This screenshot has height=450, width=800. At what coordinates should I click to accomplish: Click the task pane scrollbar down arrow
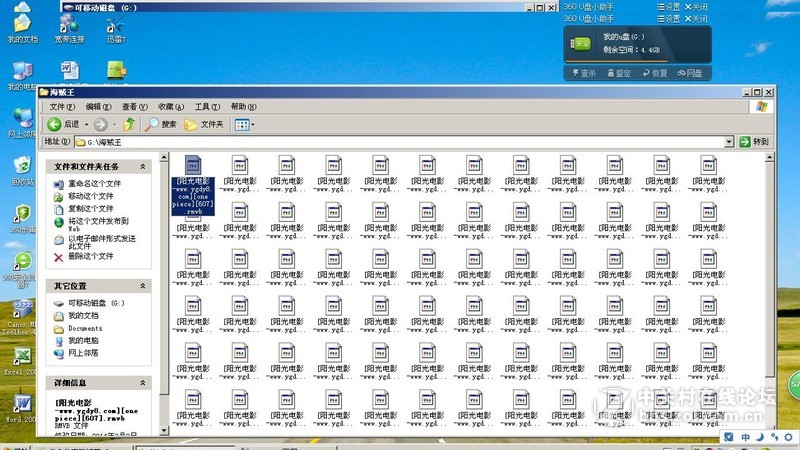click(164, 431)
